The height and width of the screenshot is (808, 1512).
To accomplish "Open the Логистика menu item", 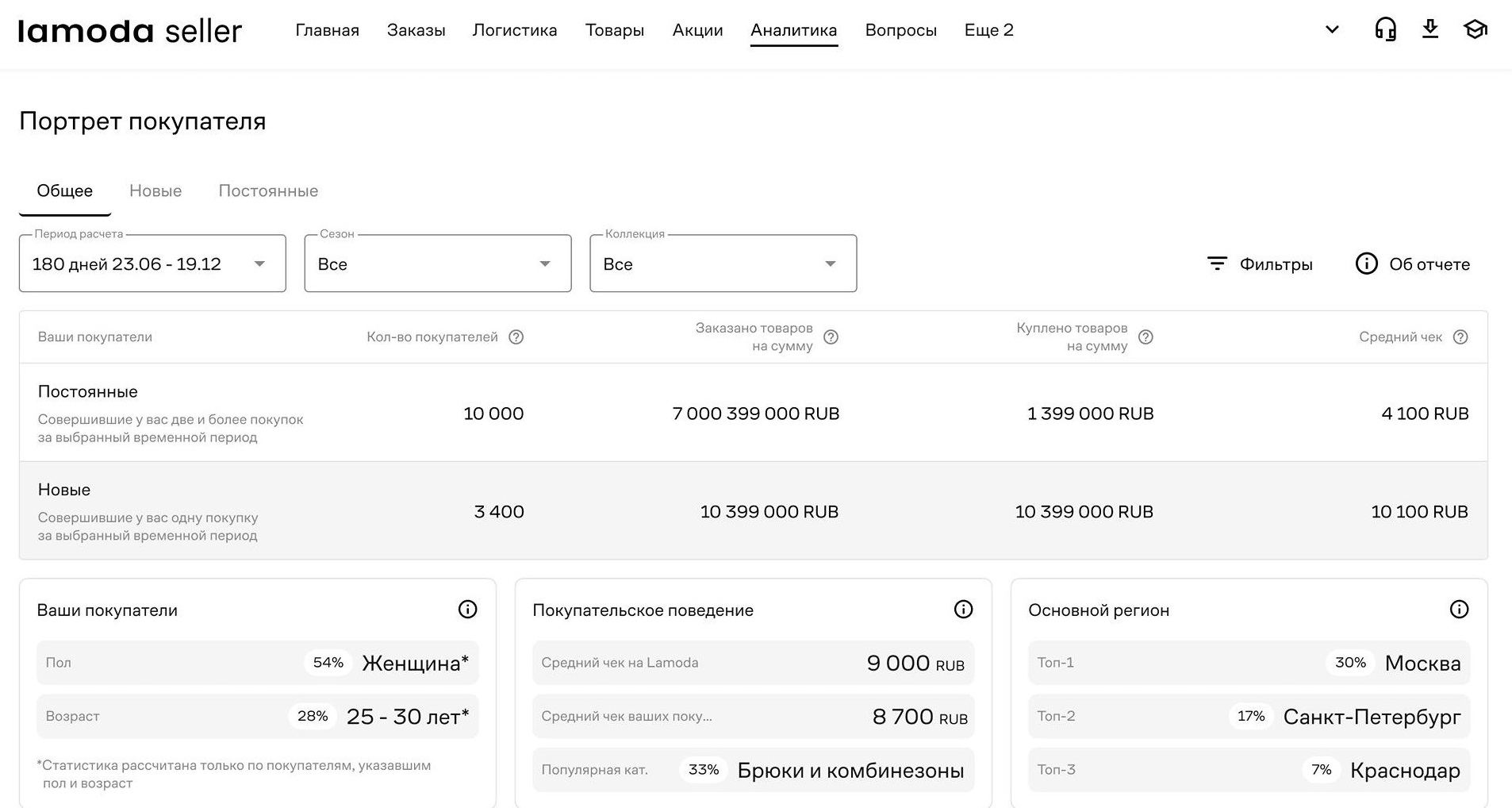I will (x=515, y=30).
